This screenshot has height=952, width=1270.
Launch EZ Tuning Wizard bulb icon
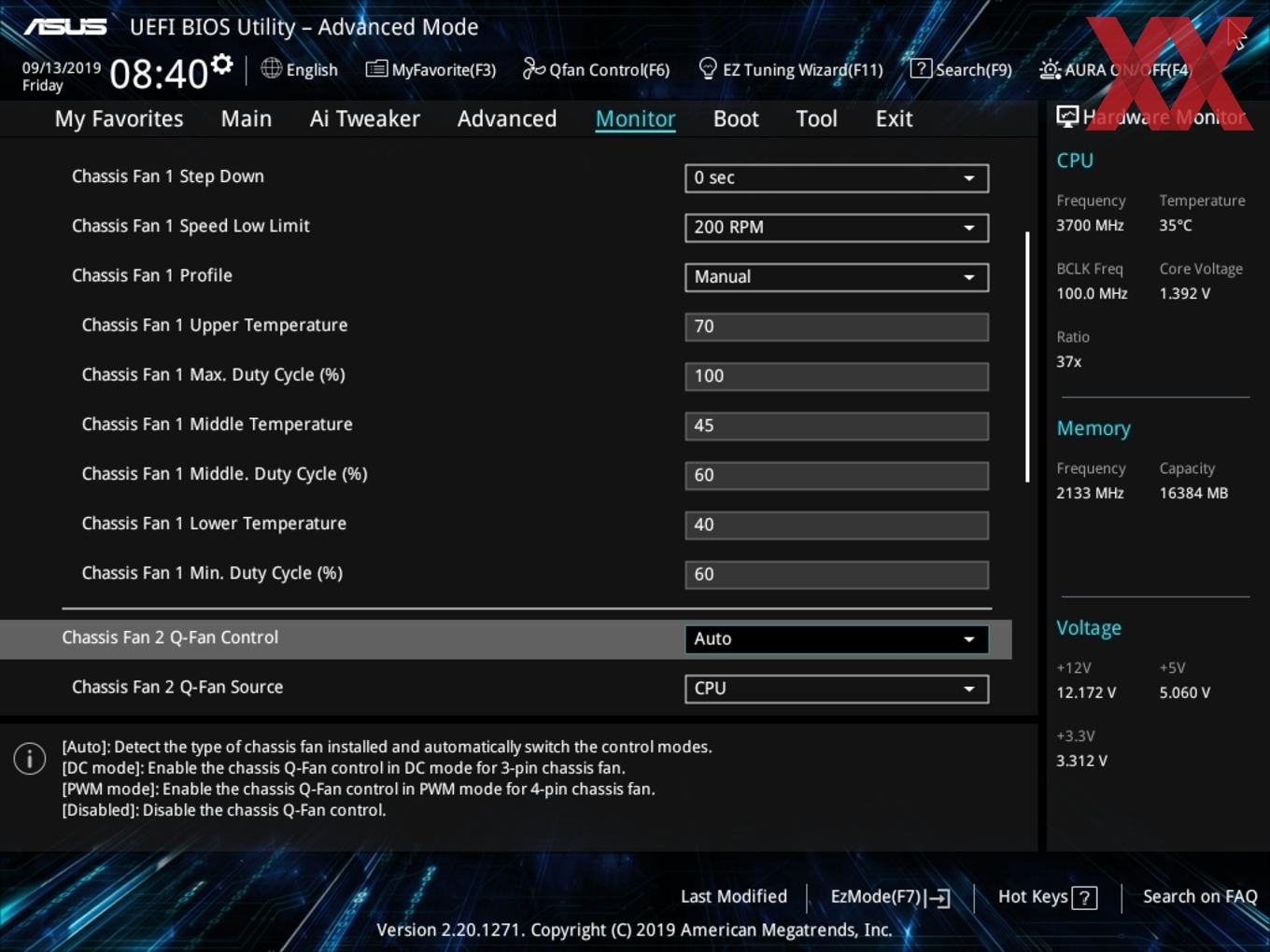coord(708,68)
